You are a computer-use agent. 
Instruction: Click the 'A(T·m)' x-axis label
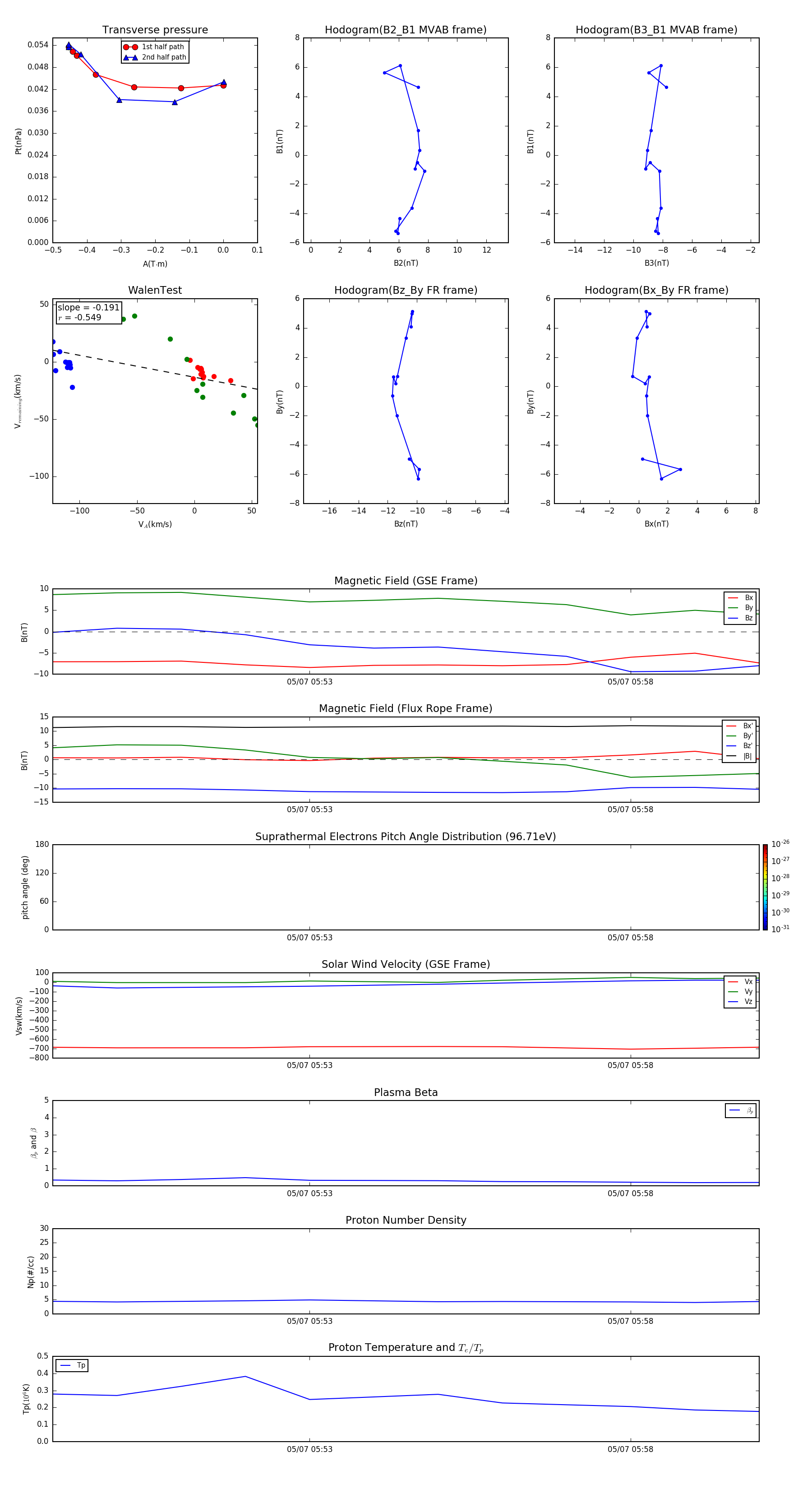(x=155, y=264)
